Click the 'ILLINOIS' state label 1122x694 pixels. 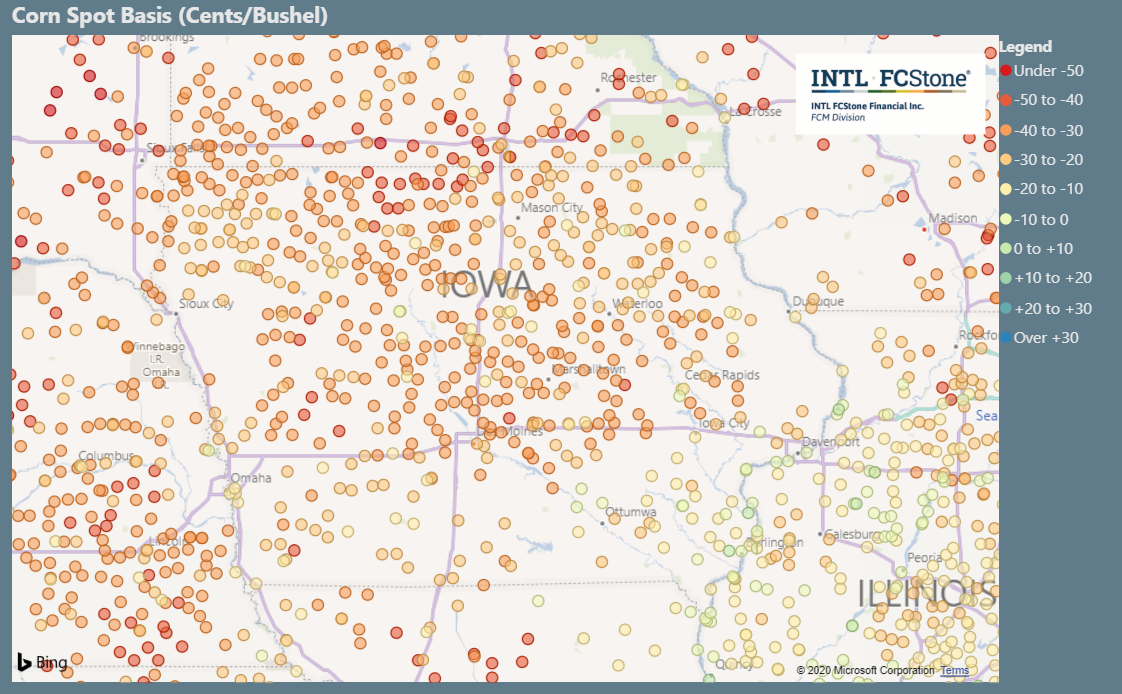click(x=927, y=593)
